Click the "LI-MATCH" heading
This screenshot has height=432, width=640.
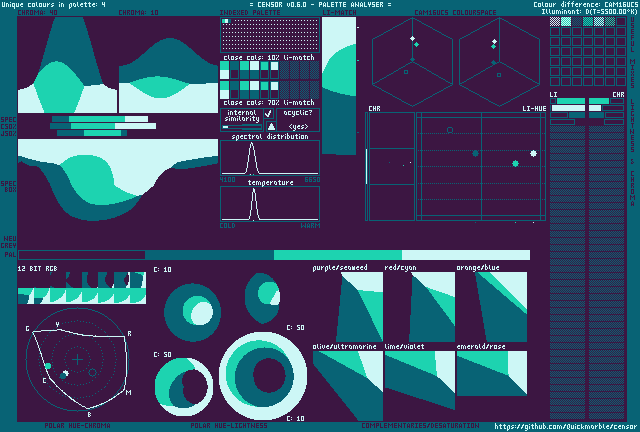coord(340,13)
